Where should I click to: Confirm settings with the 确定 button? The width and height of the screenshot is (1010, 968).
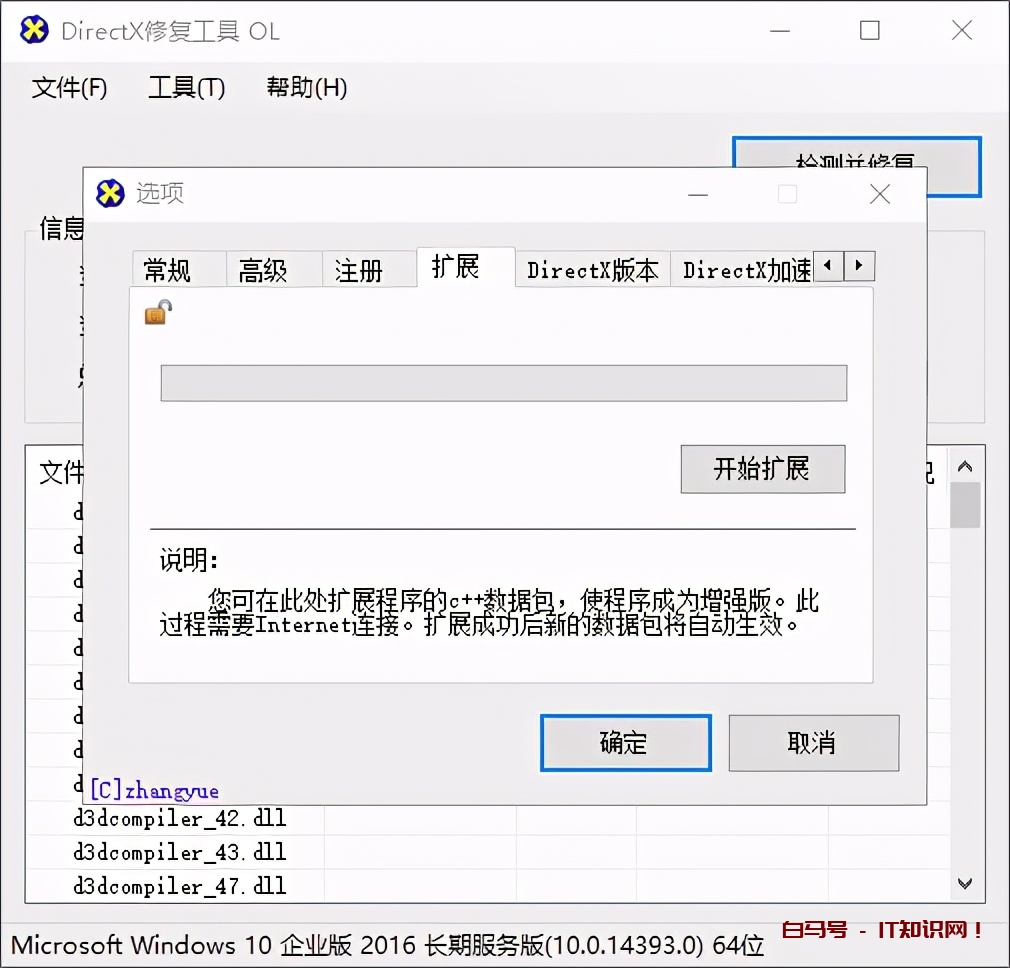[625, 743]
